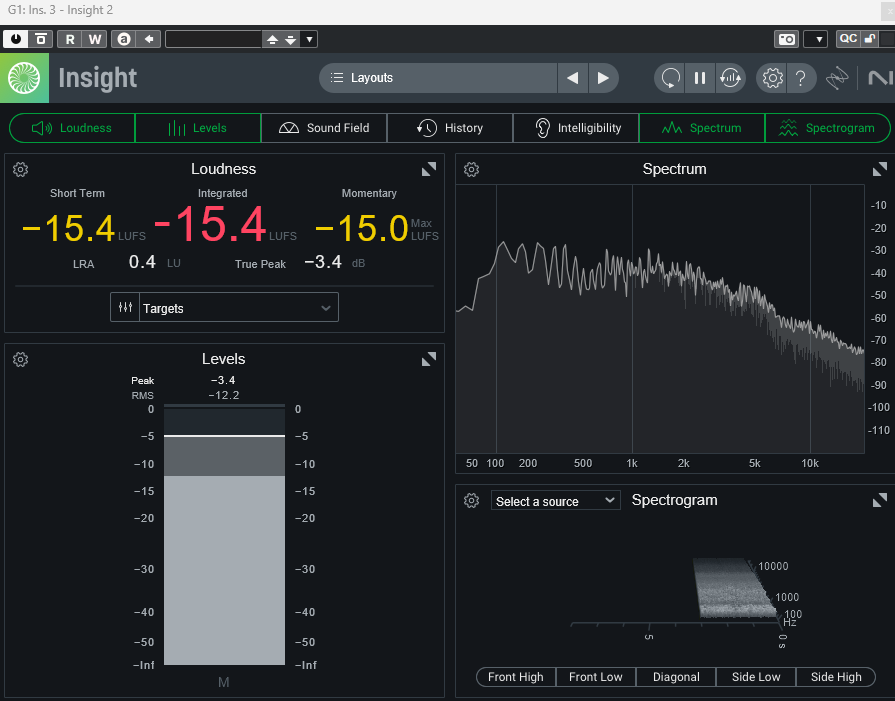Click the preset name field
The height and width of the screenshot is (701, 895).
[x=213, y=39]
